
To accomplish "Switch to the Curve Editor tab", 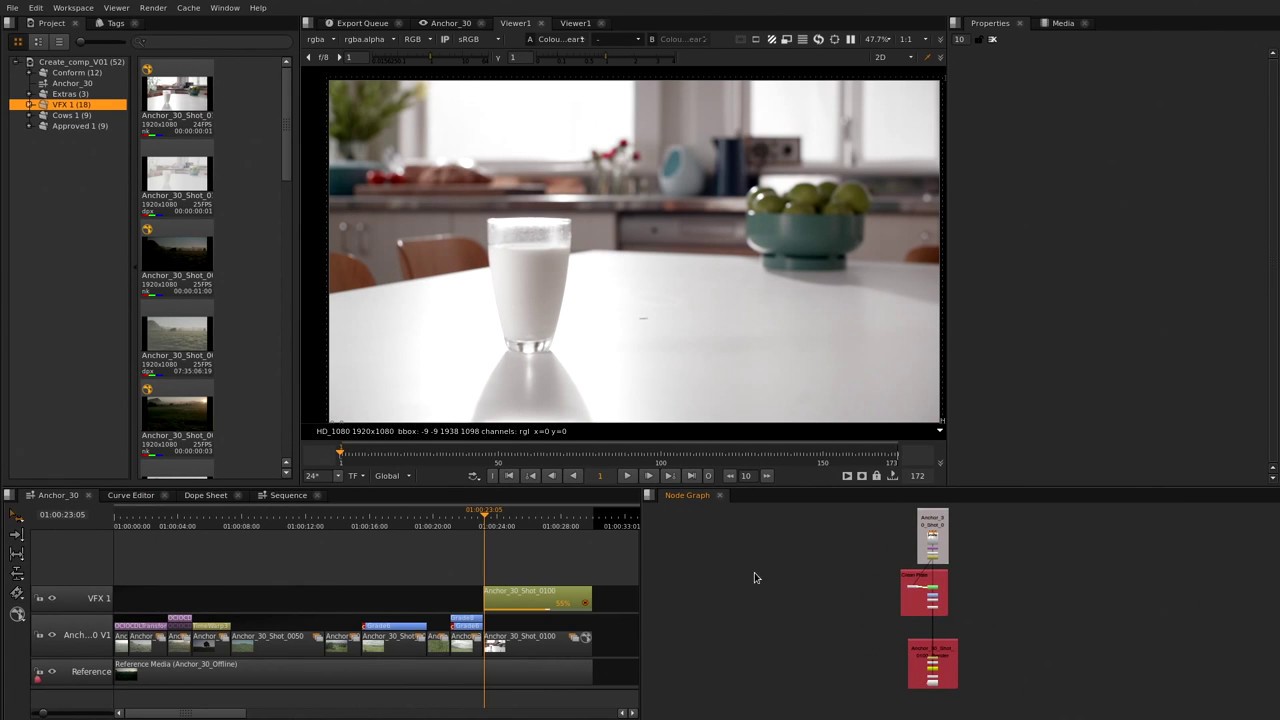I will 131,495.
